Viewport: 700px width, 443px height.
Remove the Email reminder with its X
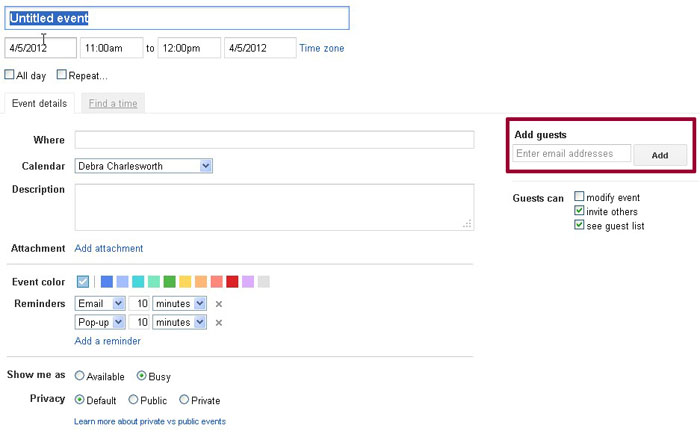click(219, 304)
